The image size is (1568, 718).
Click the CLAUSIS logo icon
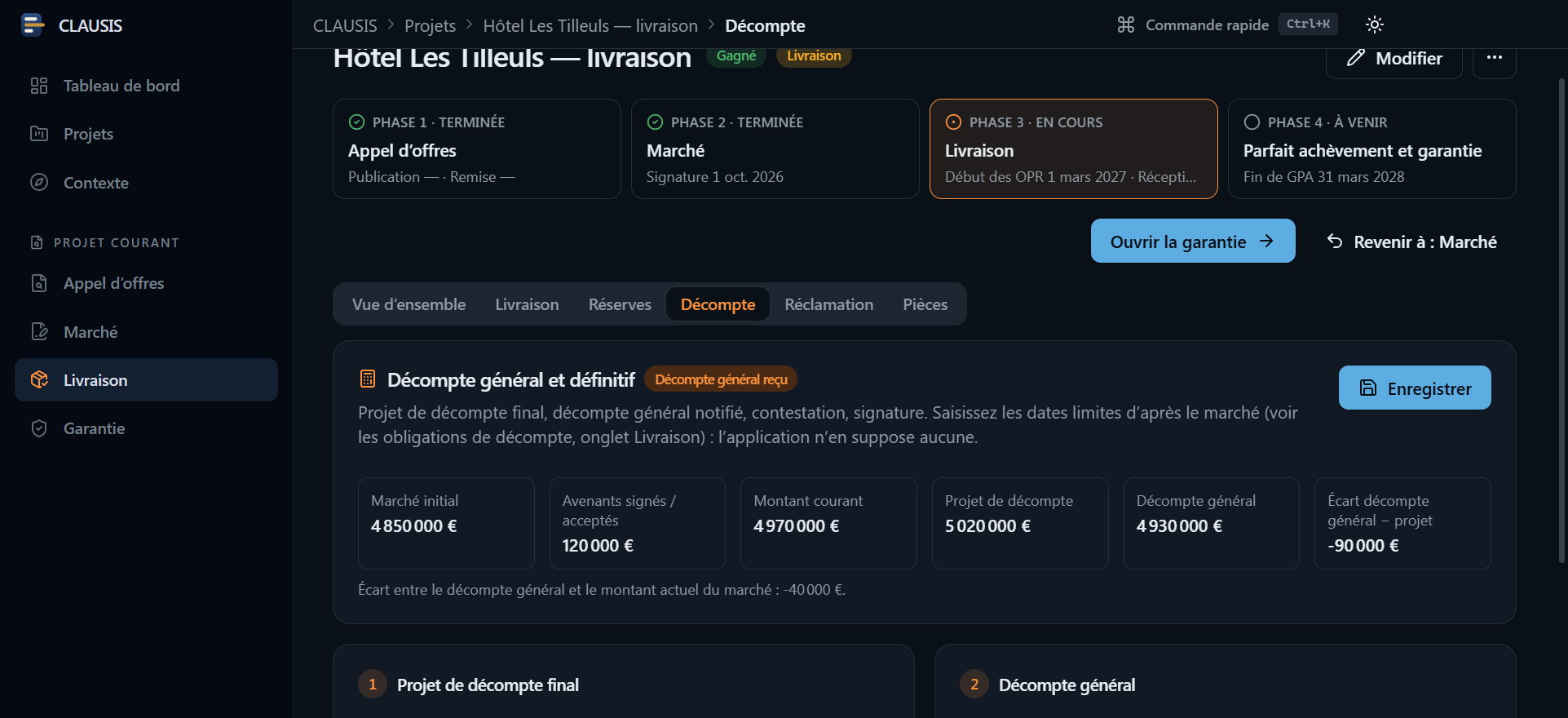point(33,25)
